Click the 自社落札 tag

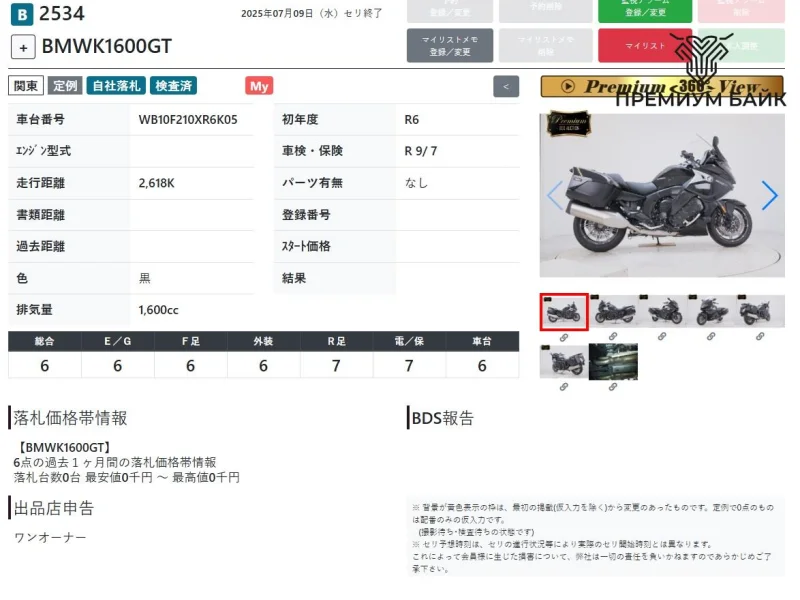(115, 86)
